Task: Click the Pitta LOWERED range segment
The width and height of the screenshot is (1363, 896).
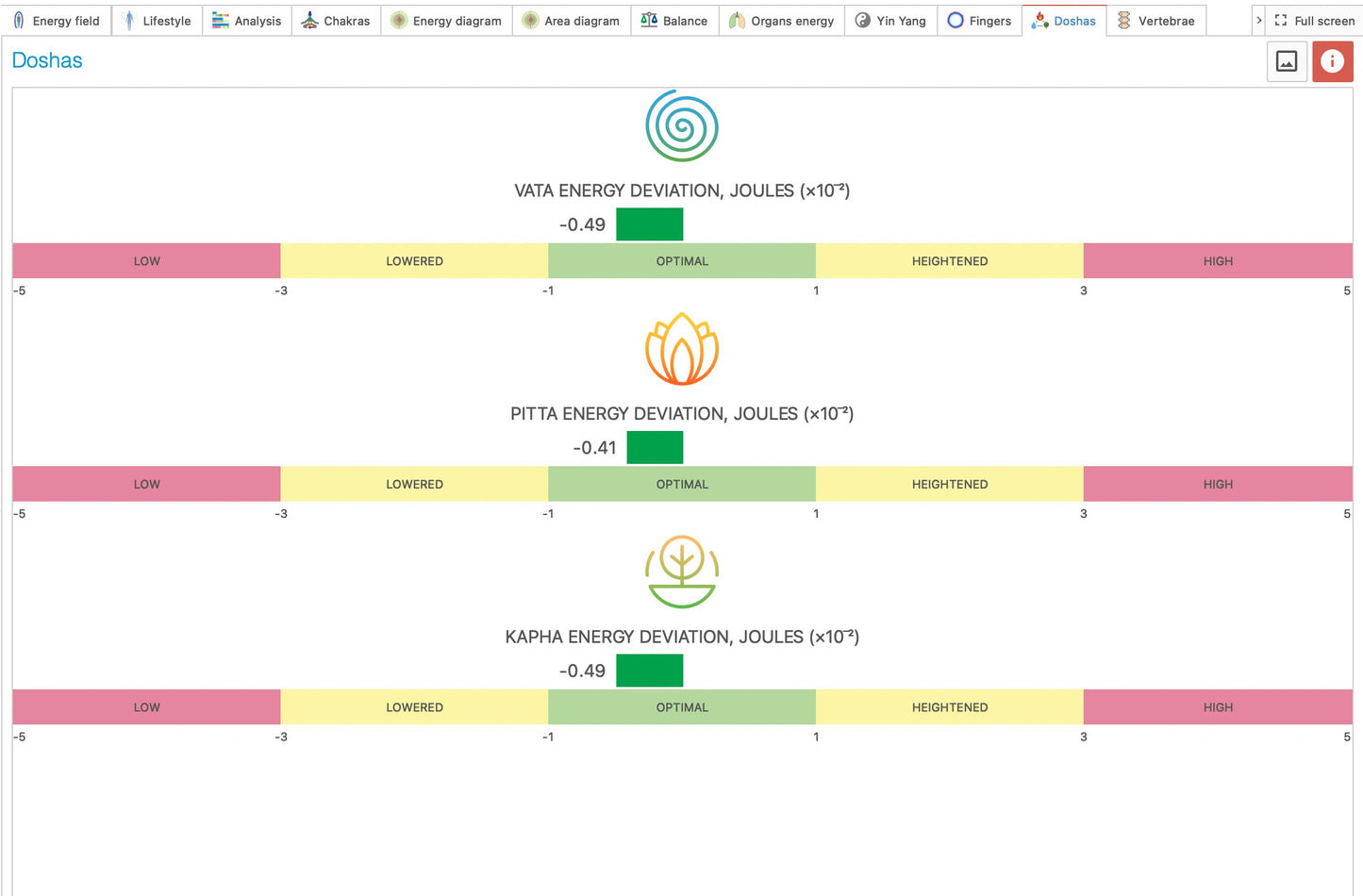Action: (414, 484)
